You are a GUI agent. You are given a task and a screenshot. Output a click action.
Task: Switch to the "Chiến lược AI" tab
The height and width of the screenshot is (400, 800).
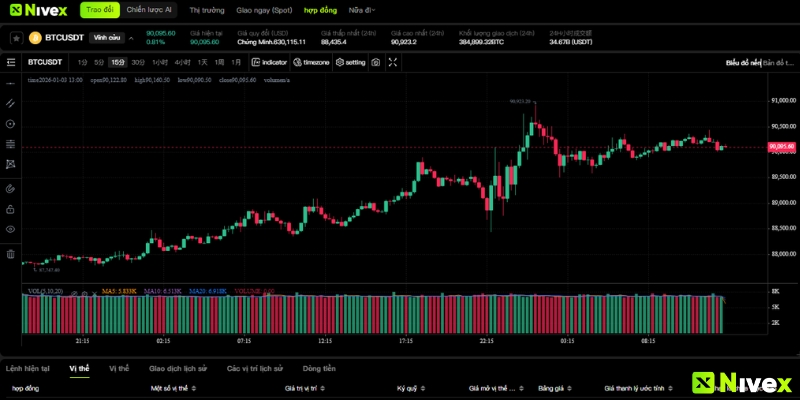pos(150,10)
